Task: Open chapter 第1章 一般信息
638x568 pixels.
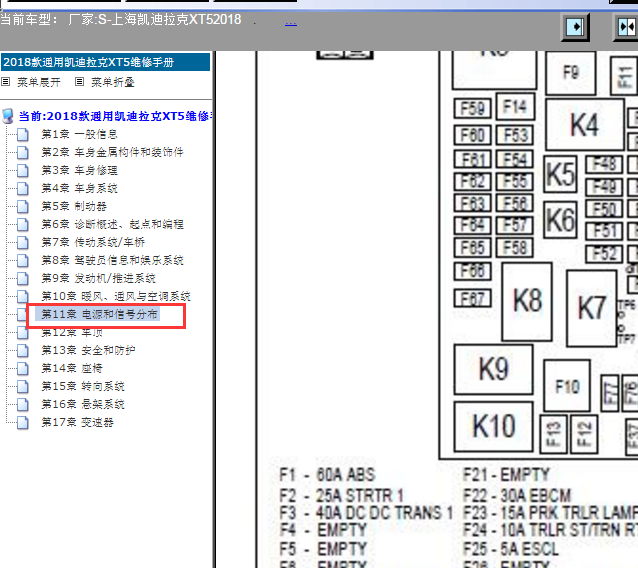Action: (x=79, y=134)
